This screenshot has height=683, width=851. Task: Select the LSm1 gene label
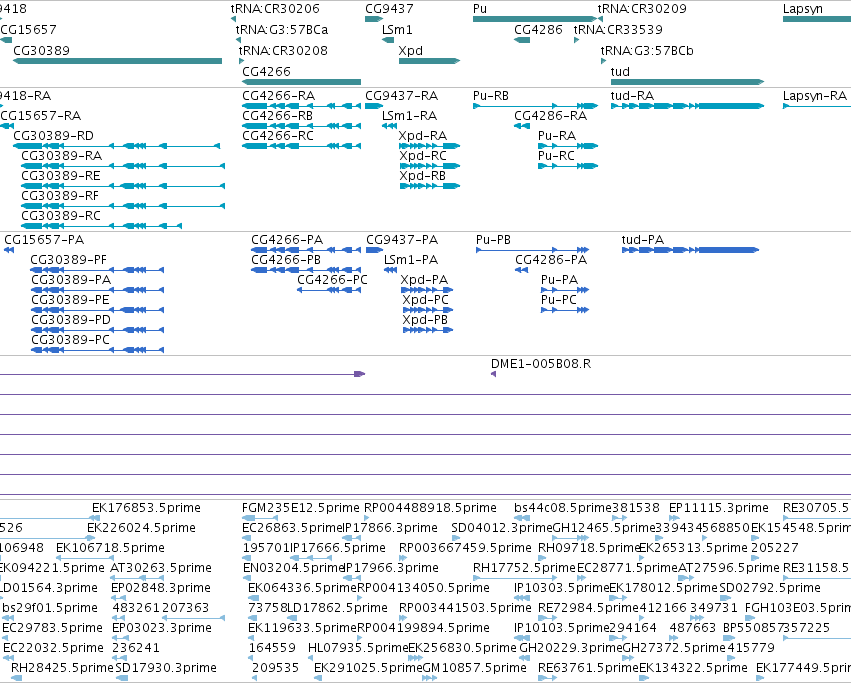click(x=397, y=29)
